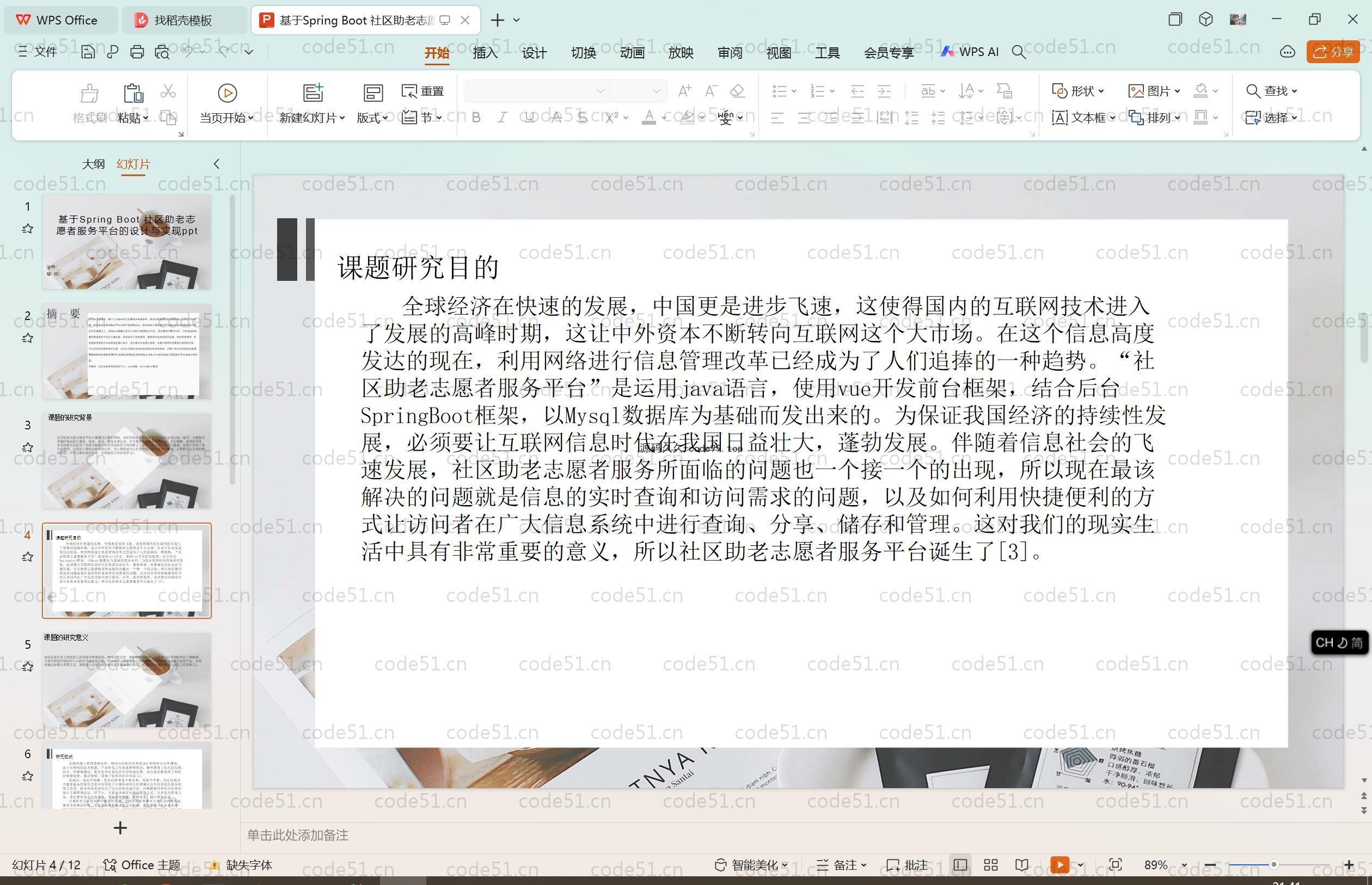
Task: Open the 审阅 ribbon tab
Action: point(730,53)
